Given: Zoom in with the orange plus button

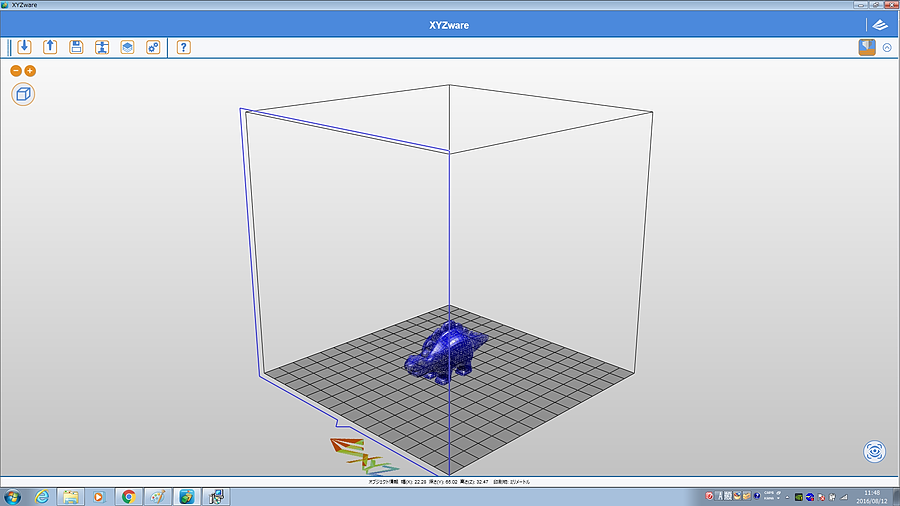Looking at the screenshot, I should (x=30, y=71).
